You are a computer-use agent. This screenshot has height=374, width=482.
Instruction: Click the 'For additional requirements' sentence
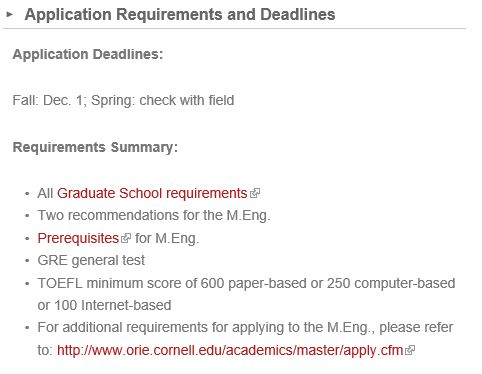[245, 328]
